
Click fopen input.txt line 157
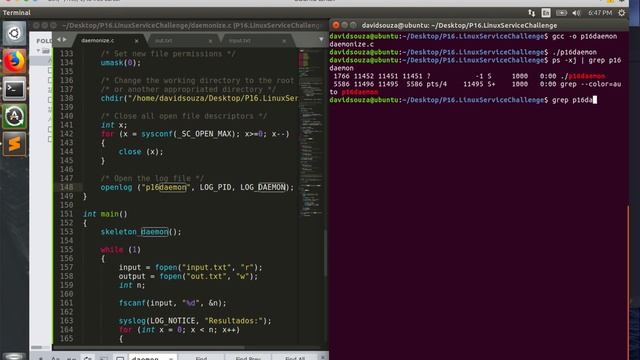point(191,267)
